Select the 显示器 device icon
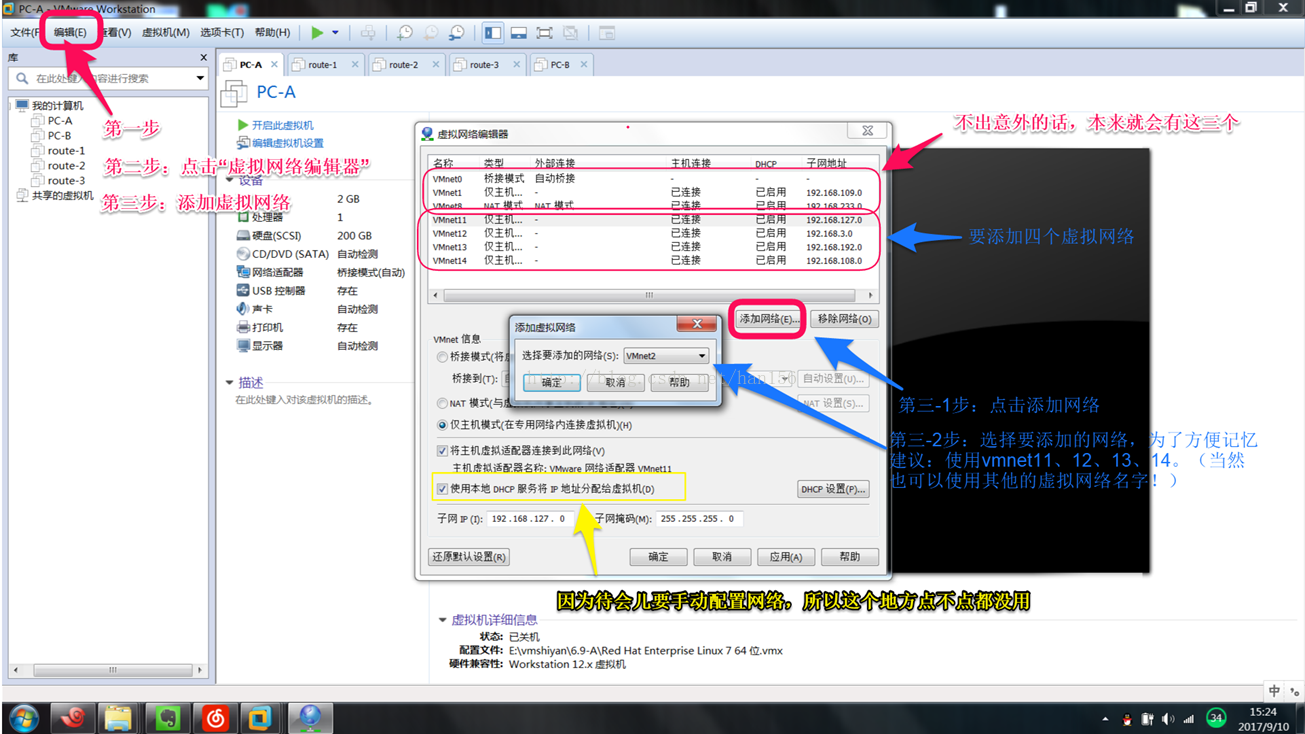1305x734 pixels. [243, 345]
